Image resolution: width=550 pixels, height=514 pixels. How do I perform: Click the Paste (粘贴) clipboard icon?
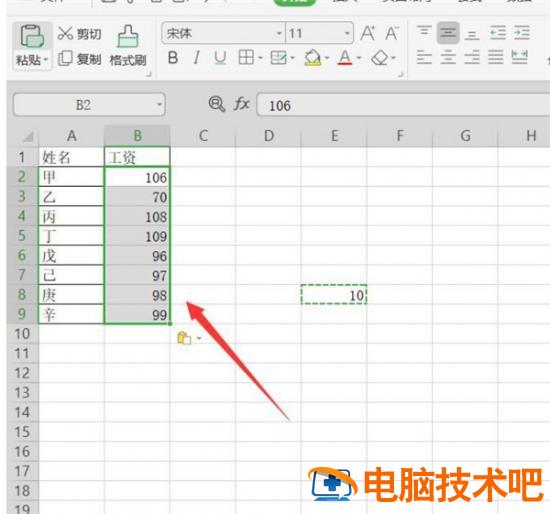32,36
